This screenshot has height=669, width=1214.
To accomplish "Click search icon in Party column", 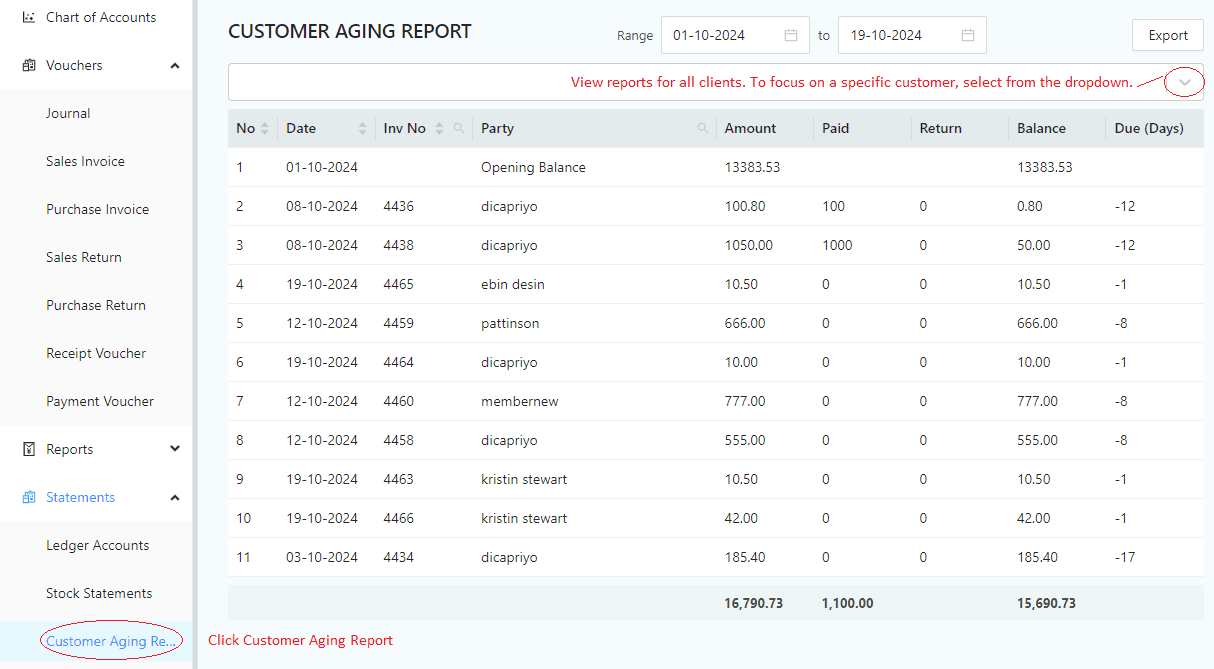I will [x=703, y=128].
